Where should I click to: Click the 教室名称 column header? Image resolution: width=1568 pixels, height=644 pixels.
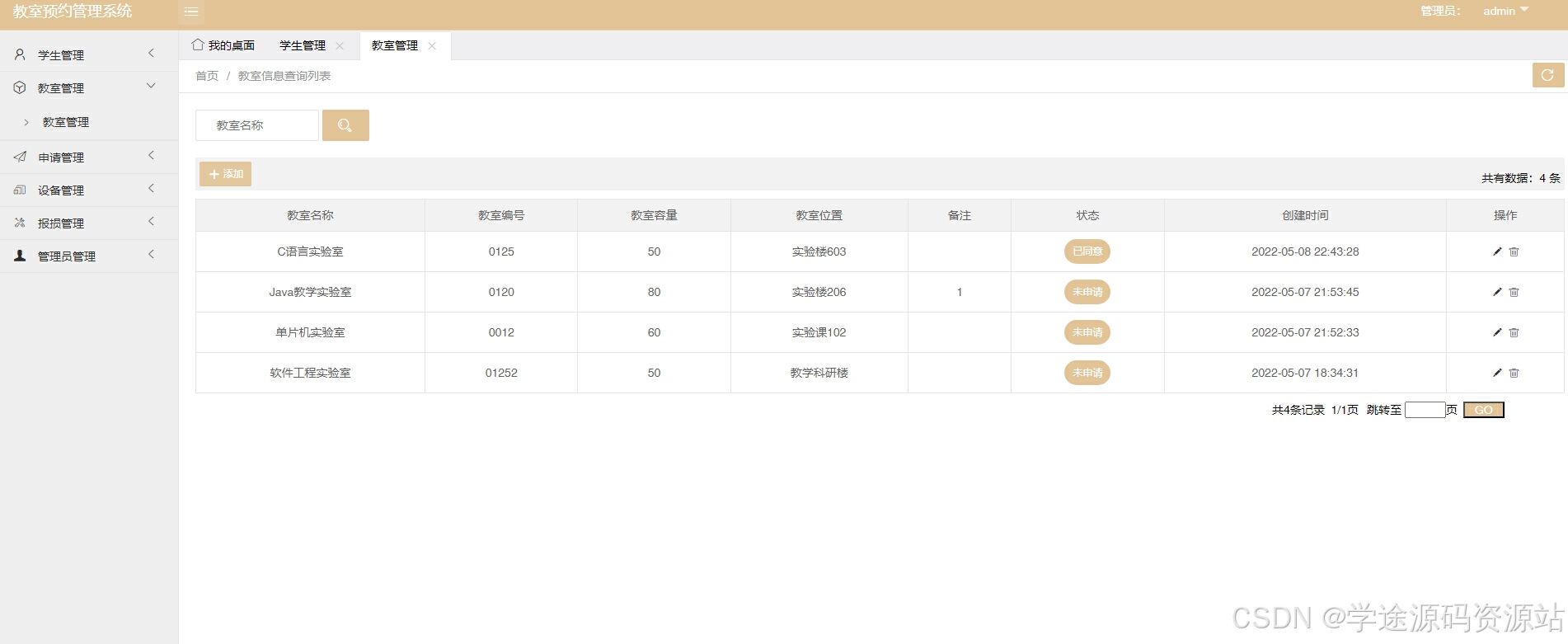point(310,215)
